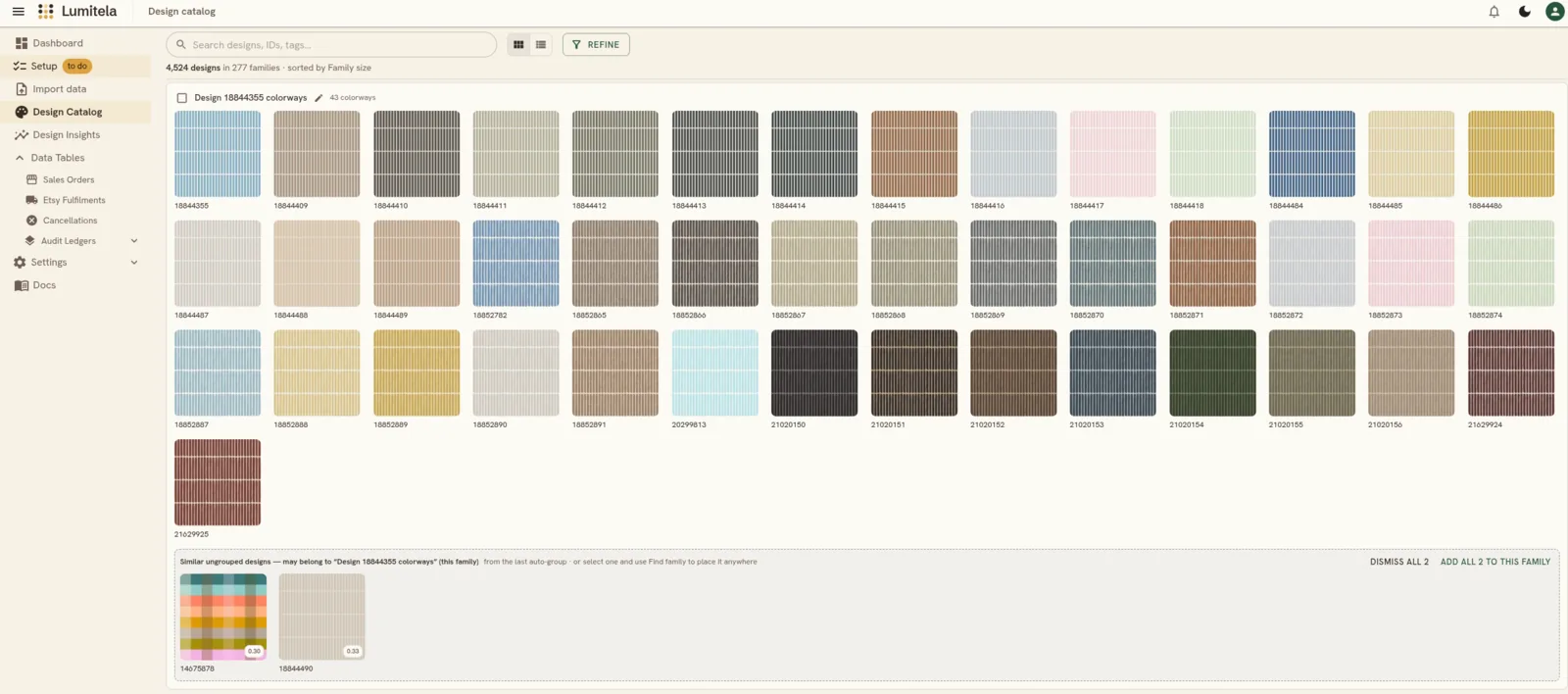Open suggested beige design 18844490
This screenshot has width=1568, height=694.
tap(321, 617)
